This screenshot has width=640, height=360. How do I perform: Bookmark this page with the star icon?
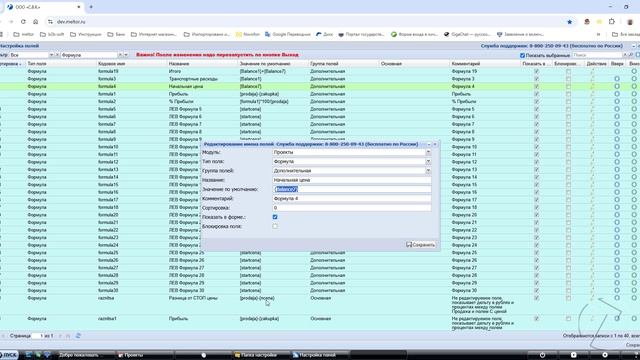pos(569,22)
